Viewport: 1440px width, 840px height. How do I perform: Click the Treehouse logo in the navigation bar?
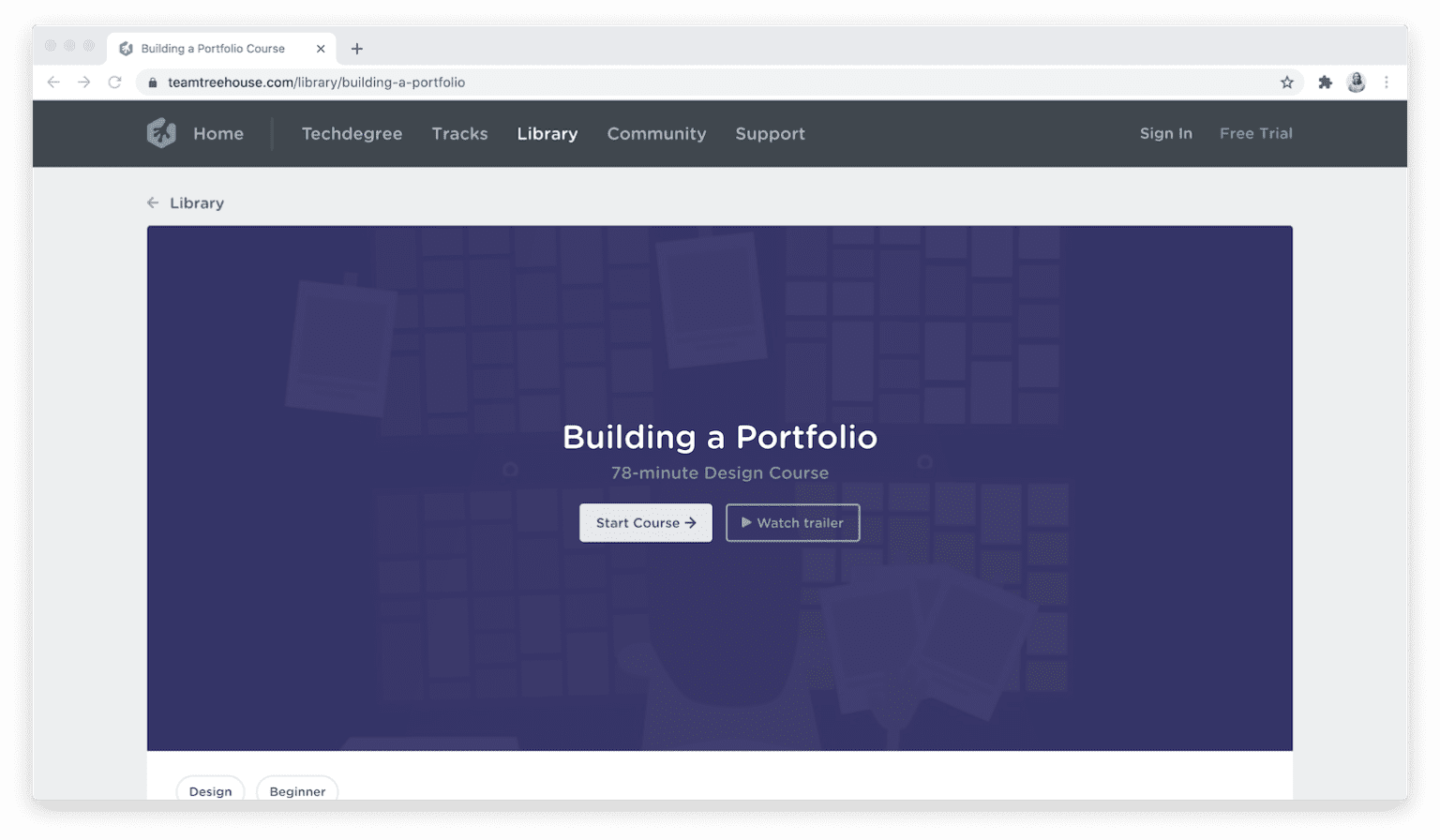161,133
